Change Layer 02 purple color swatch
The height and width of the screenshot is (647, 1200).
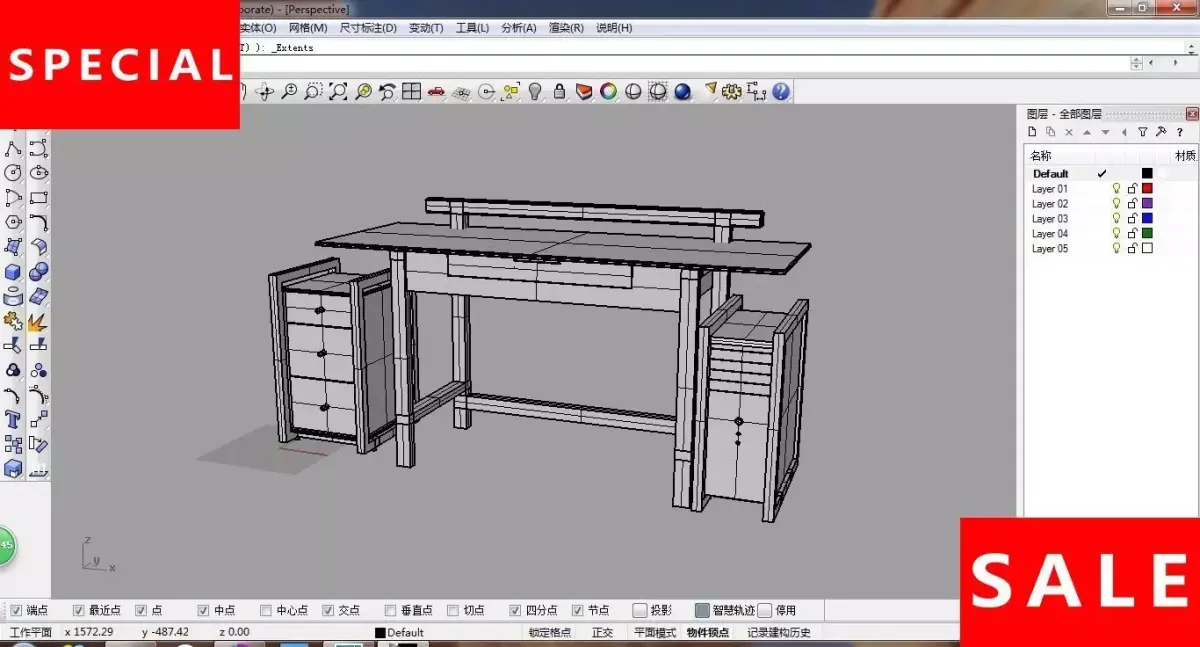click(1148, 203)
